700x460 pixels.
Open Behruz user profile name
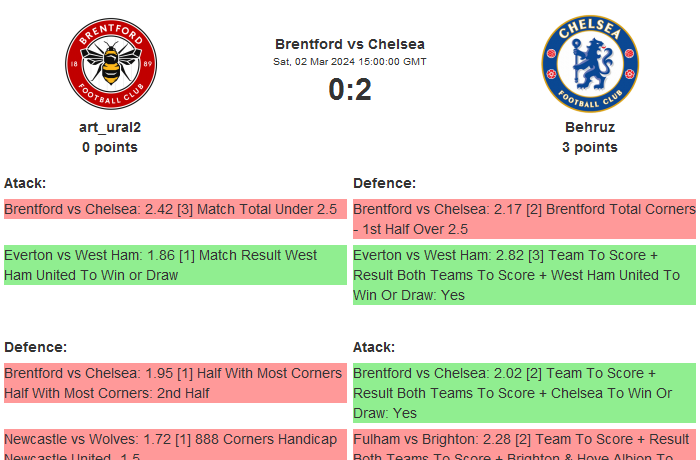[589, 127]
